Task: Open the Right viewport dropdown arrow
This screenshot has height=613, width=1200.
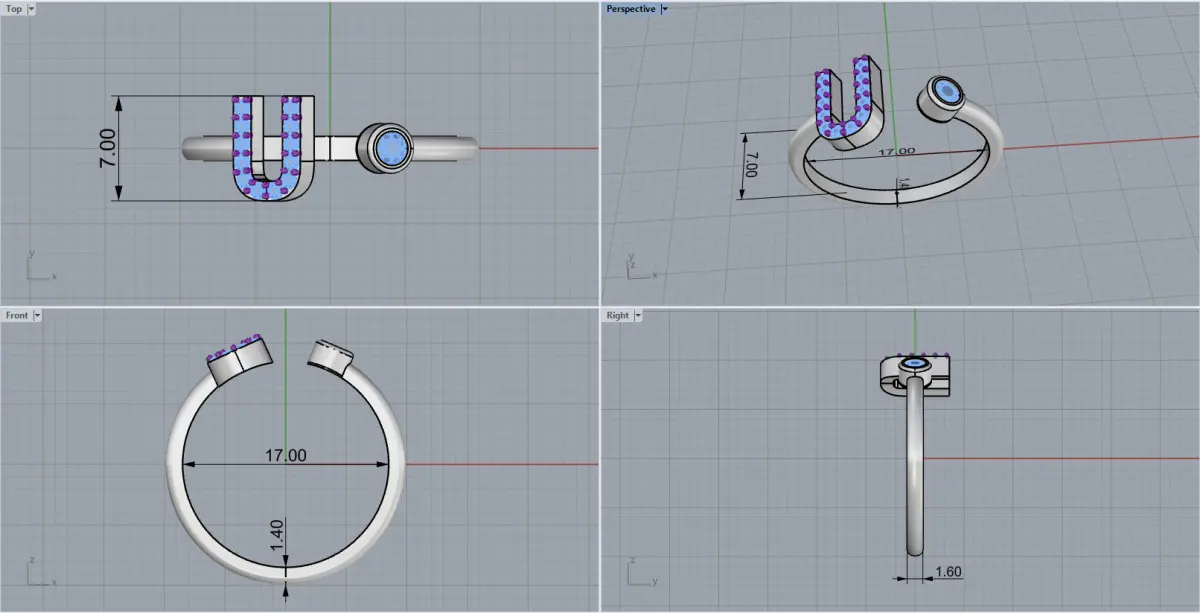Action: [638, 315]
